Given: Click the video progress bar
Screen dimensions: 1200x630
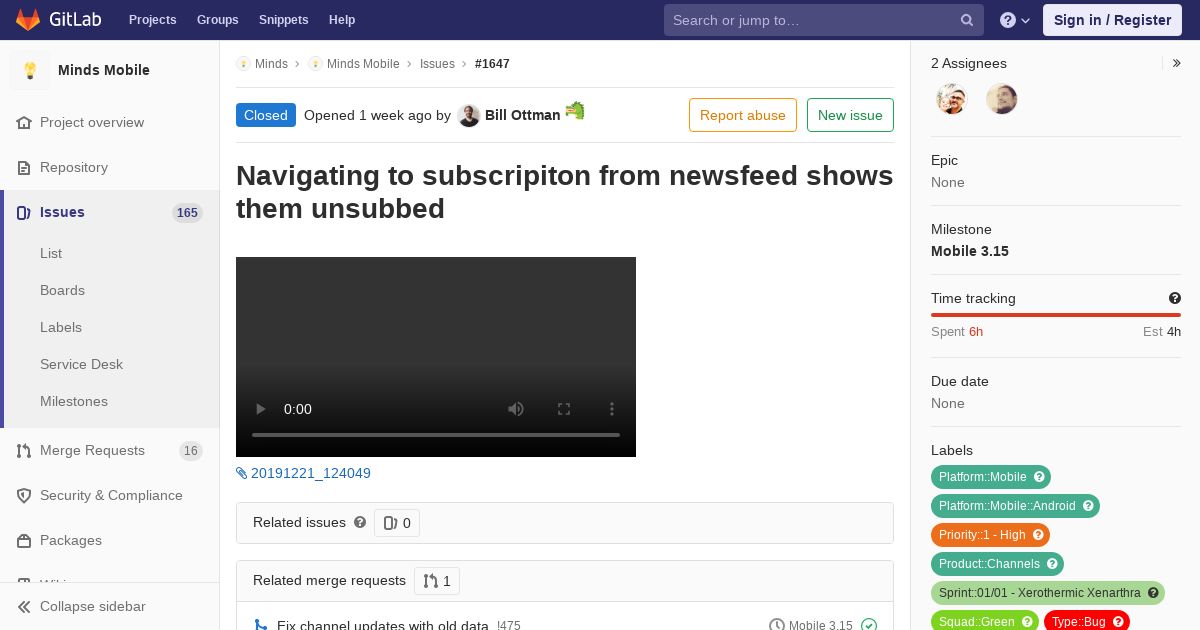Looking at the screenshot, I should click(436, 435).
